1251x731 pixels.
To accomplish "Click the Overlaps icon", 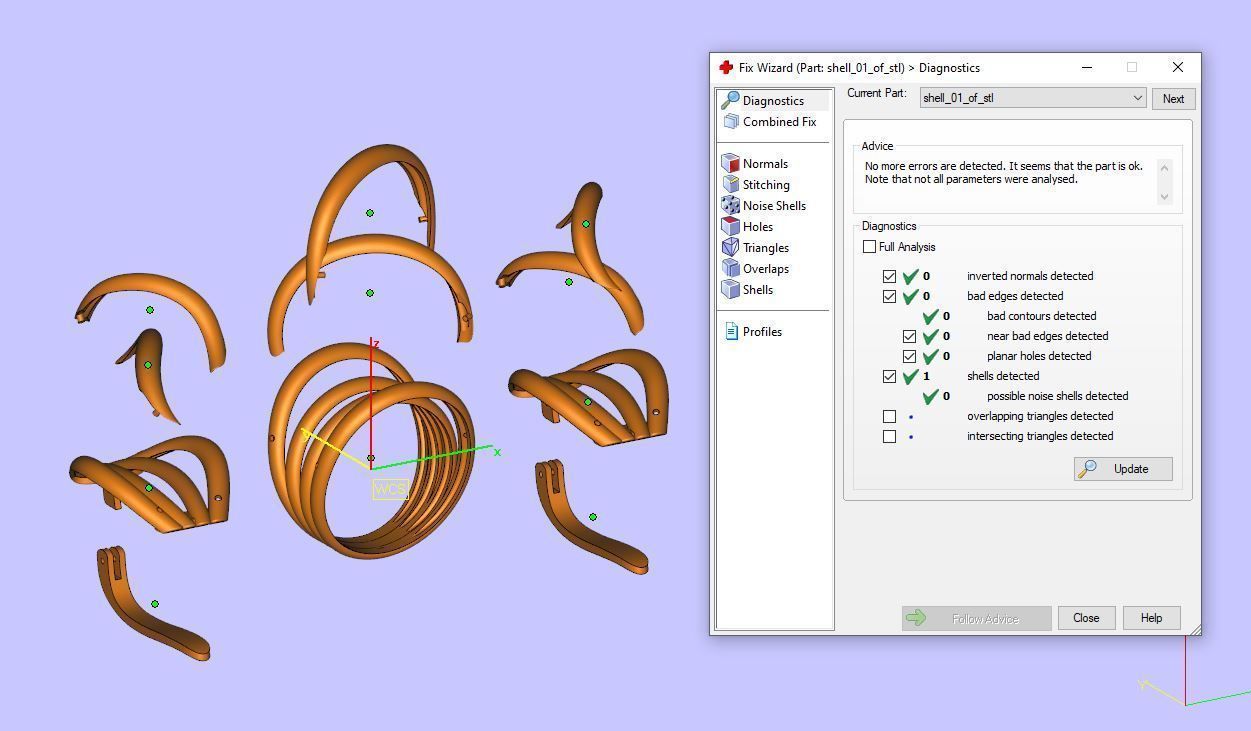I will click(x=730, y=269).
